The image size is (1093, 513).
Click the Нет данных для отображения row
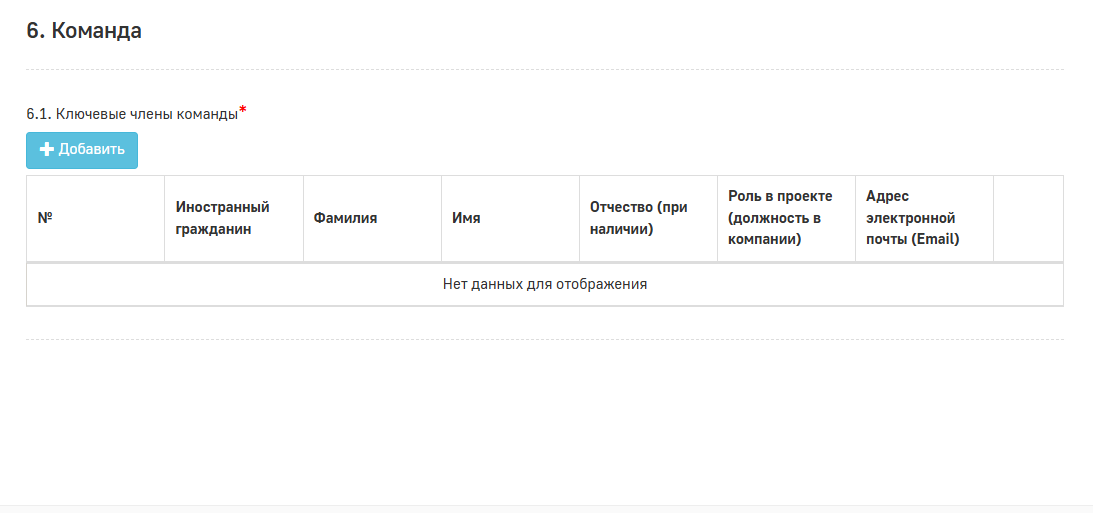545,284
